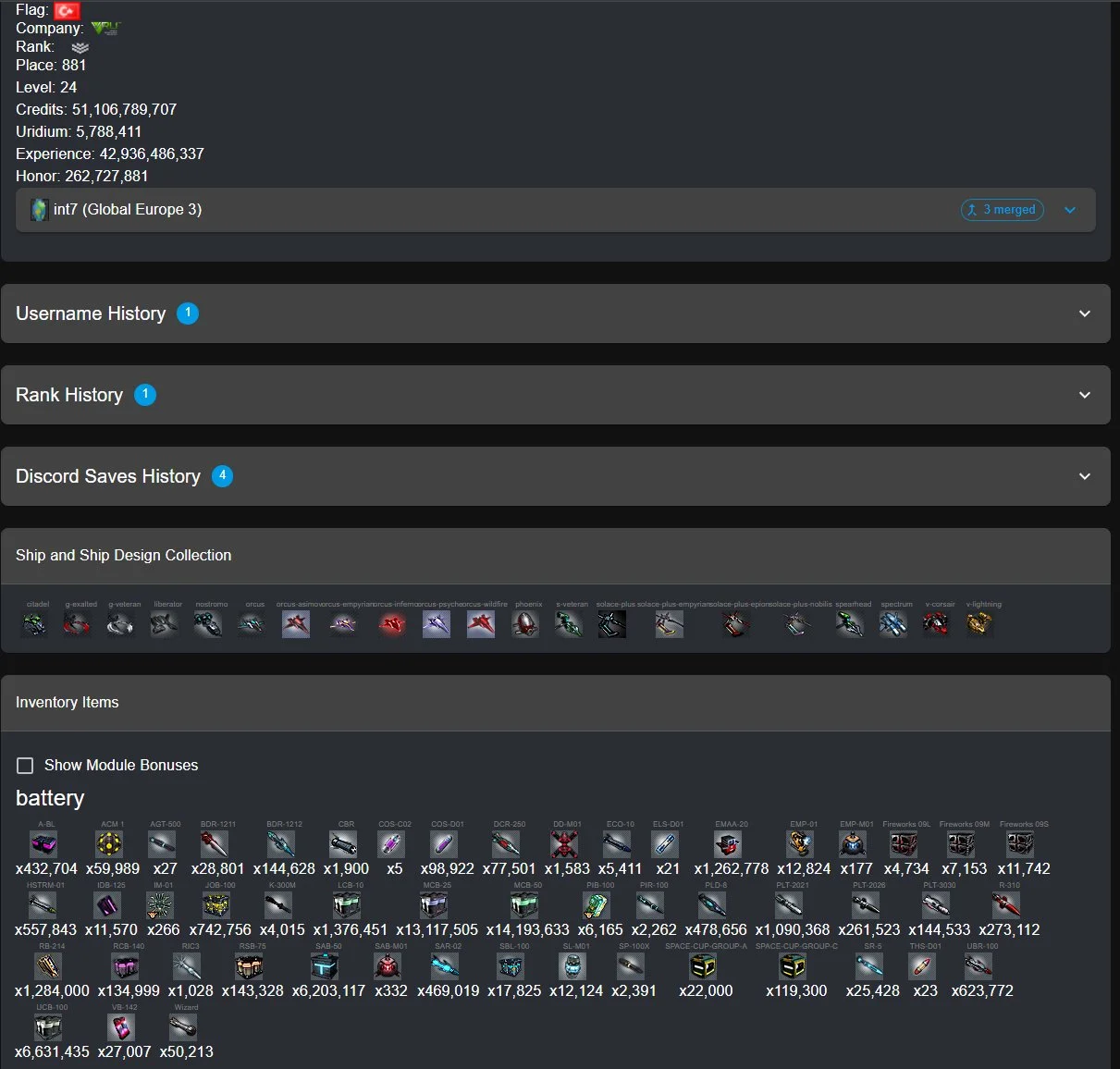Select the spectrum ship icon
The height and width of the screenshot is (1069, 1120).
892,625
